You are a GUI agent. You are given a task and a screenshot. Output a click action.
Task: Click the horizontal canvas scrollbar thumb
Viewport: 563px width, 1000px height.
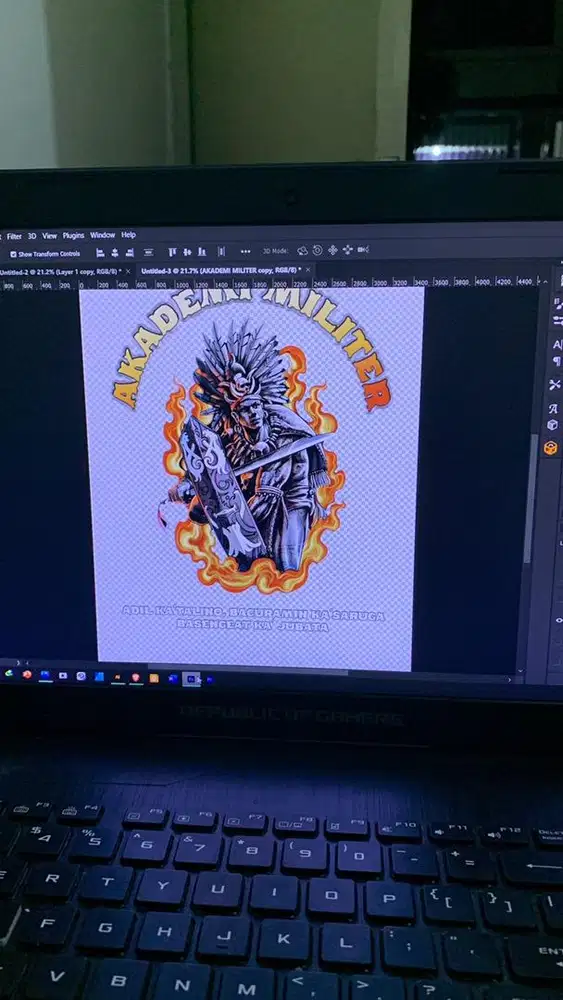pos(247,668)
